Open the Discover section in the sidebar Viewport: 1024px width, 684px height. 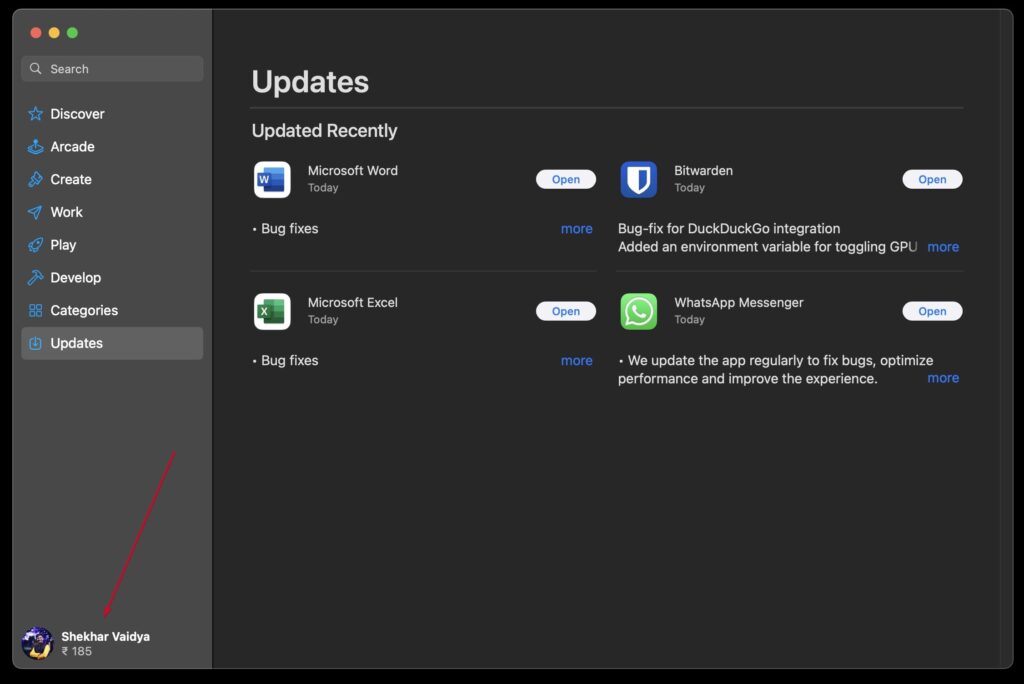coord(76,113)
